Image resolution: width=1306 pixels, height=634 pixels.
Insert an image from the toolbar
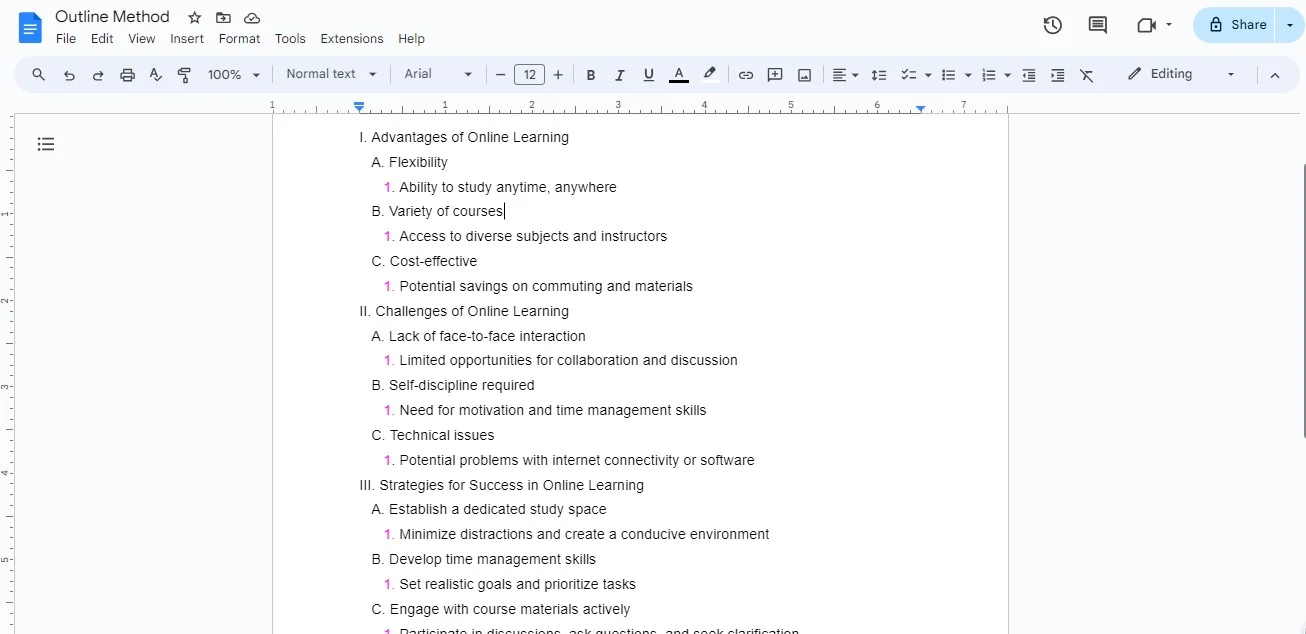coord(804,74)
